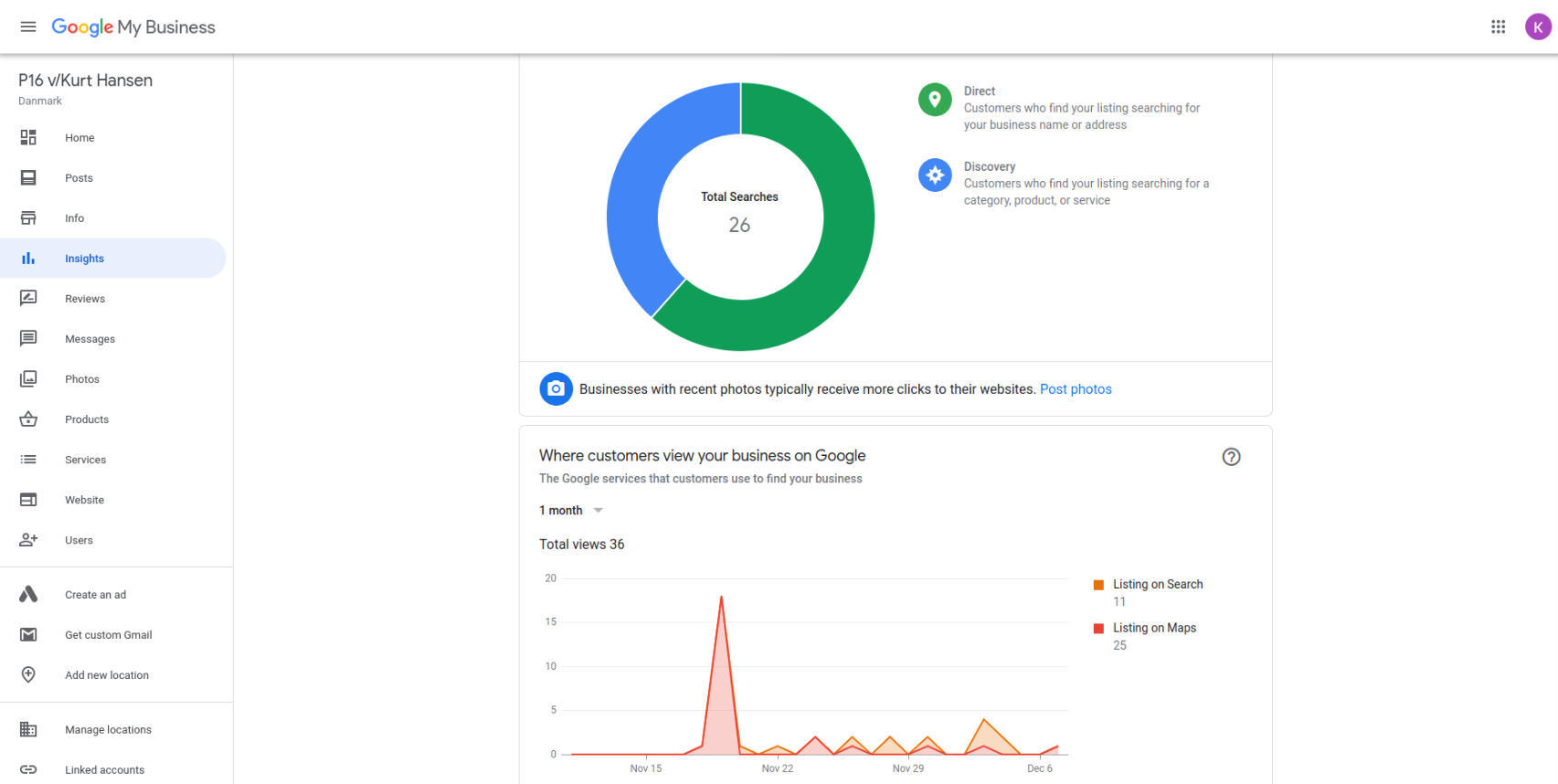
Task: Click the Listing on Search legend label
Action: coord(1158,585)
